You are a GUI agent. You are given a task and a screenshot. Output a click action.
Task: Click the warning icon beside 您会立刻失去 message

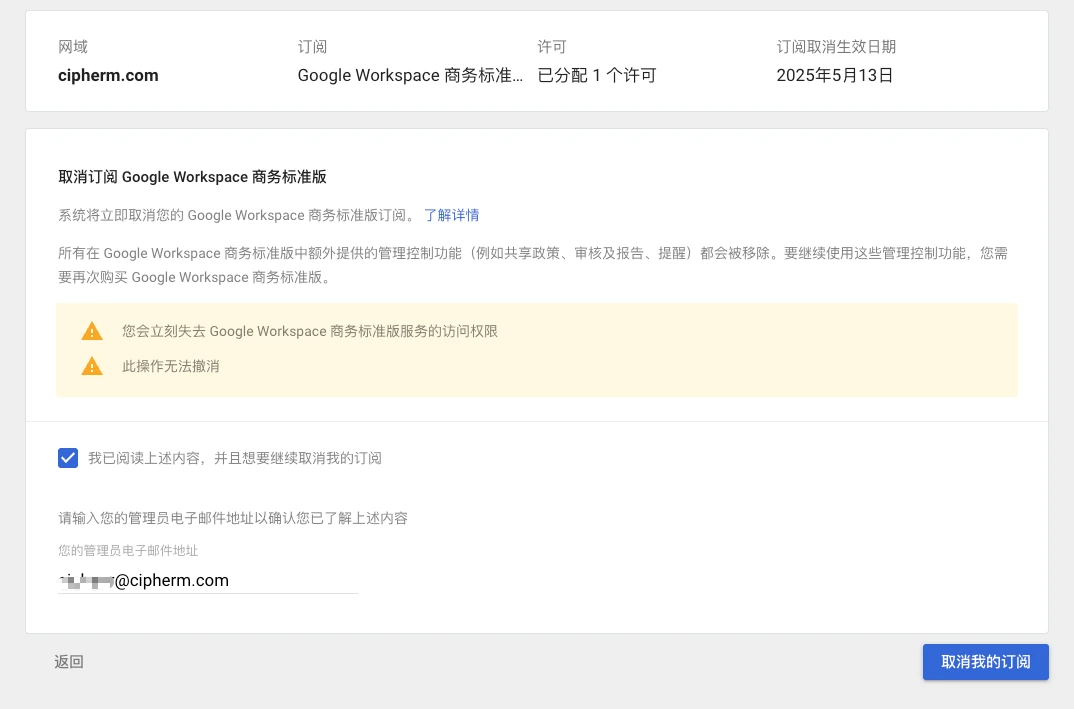[92, 332]
